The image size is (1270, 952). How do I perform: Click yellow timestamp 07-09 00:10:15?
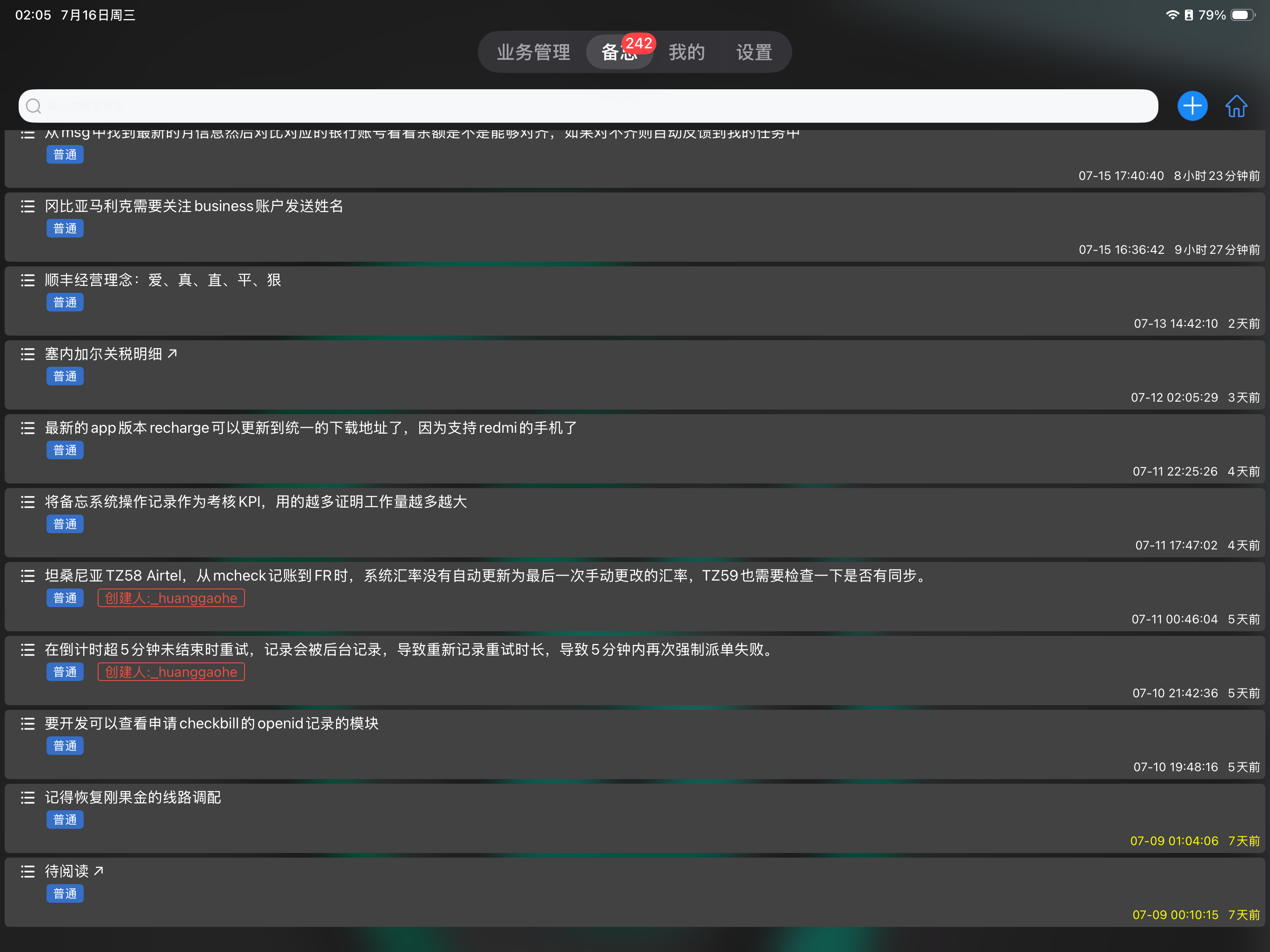(1176, 915)
